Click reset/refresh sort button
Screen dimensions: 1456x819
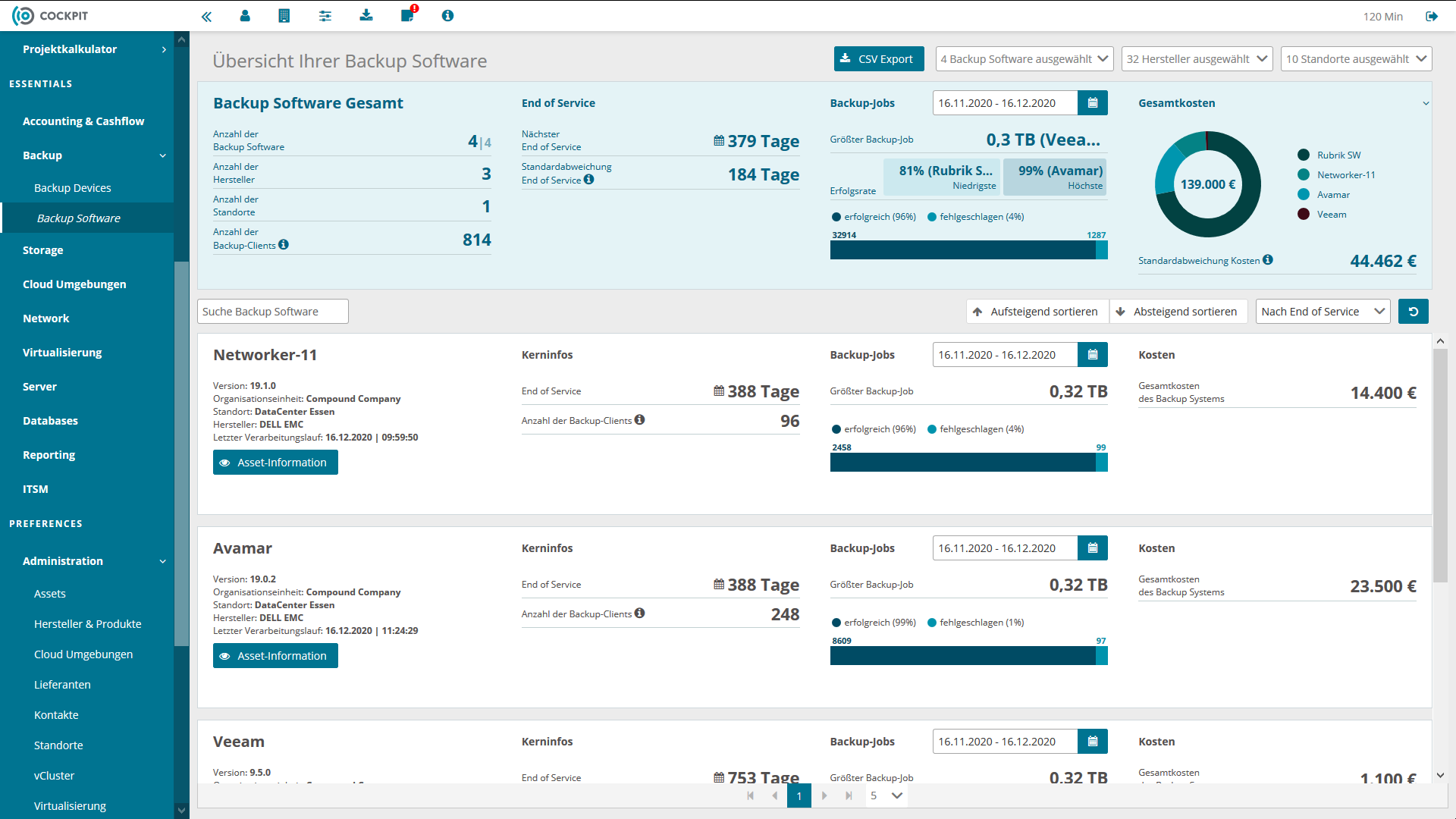[1414, 312]
